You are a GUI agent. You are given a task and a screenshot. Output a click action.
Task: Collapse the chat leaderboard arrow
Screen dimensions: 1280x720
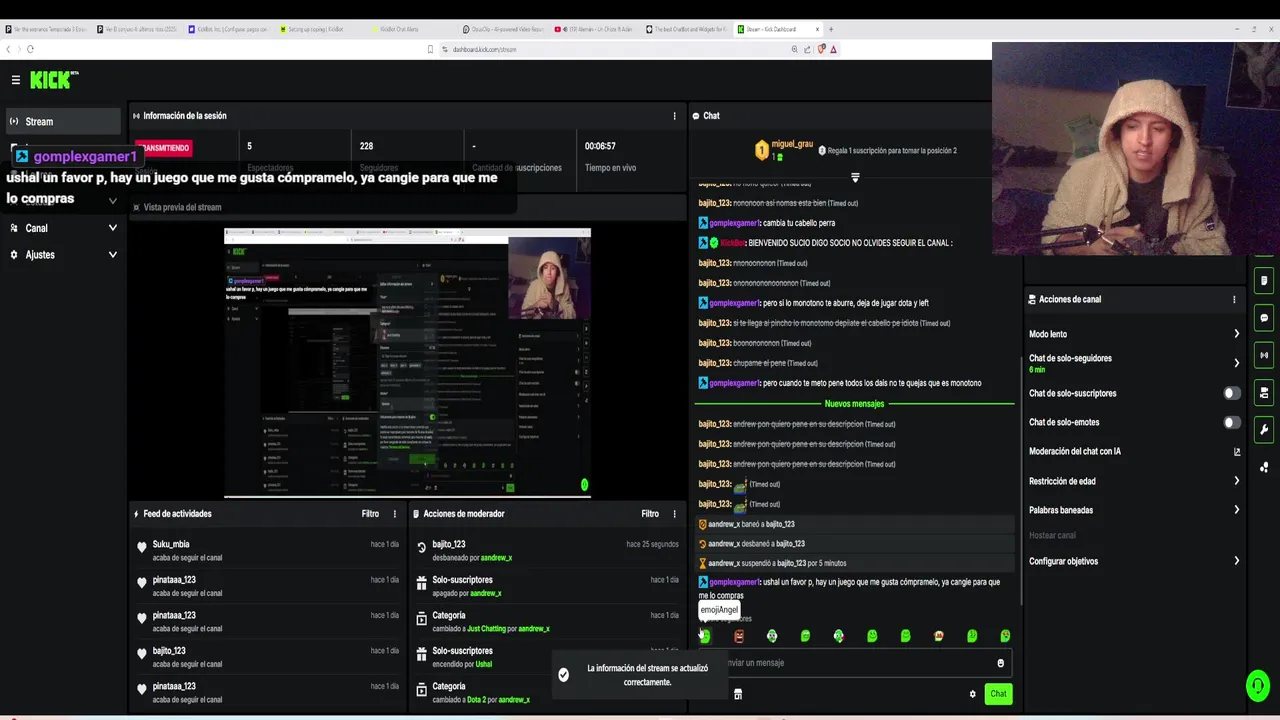(x=855, y=177)
